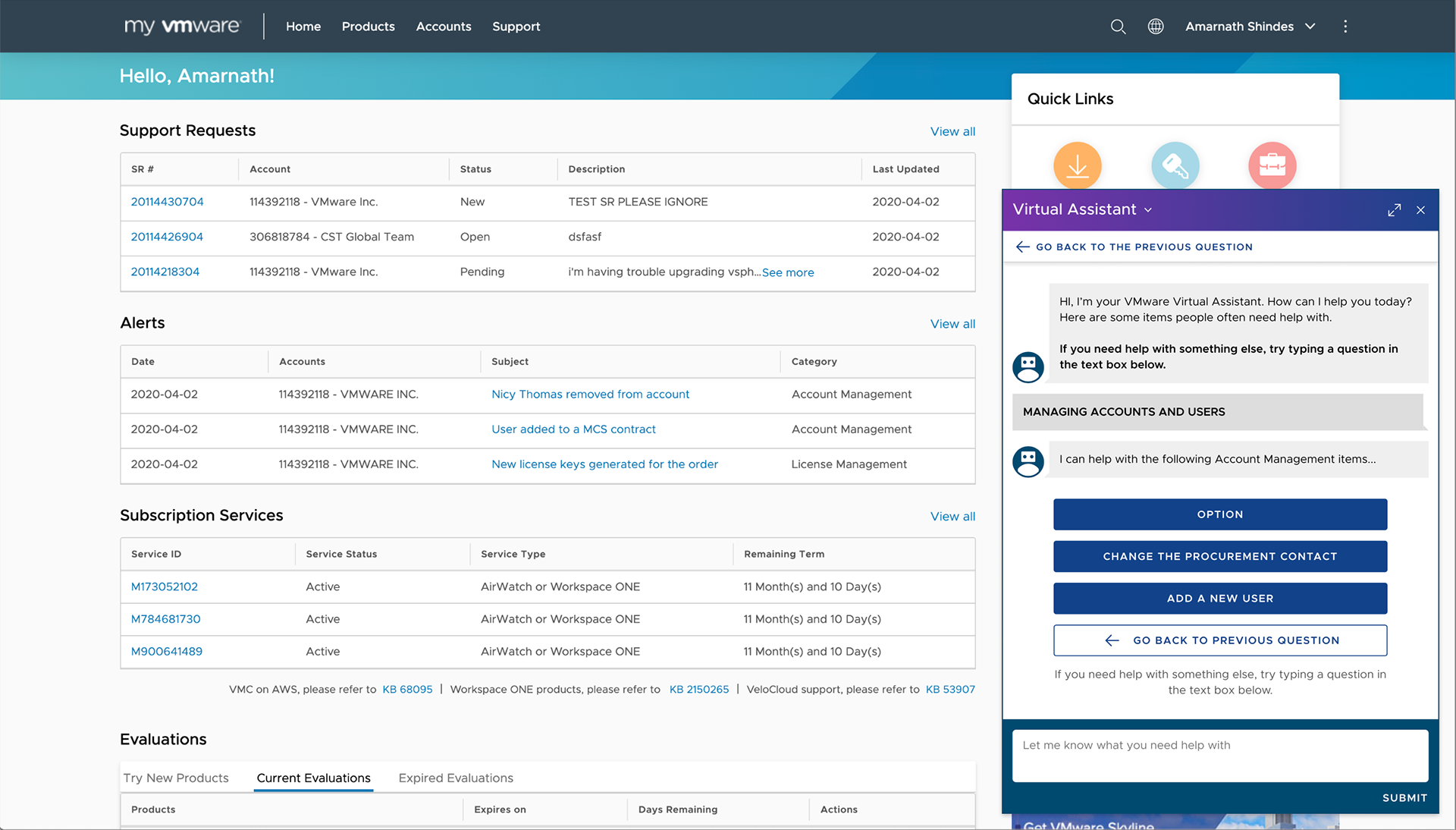View all Support Requests

coord(952,131)
